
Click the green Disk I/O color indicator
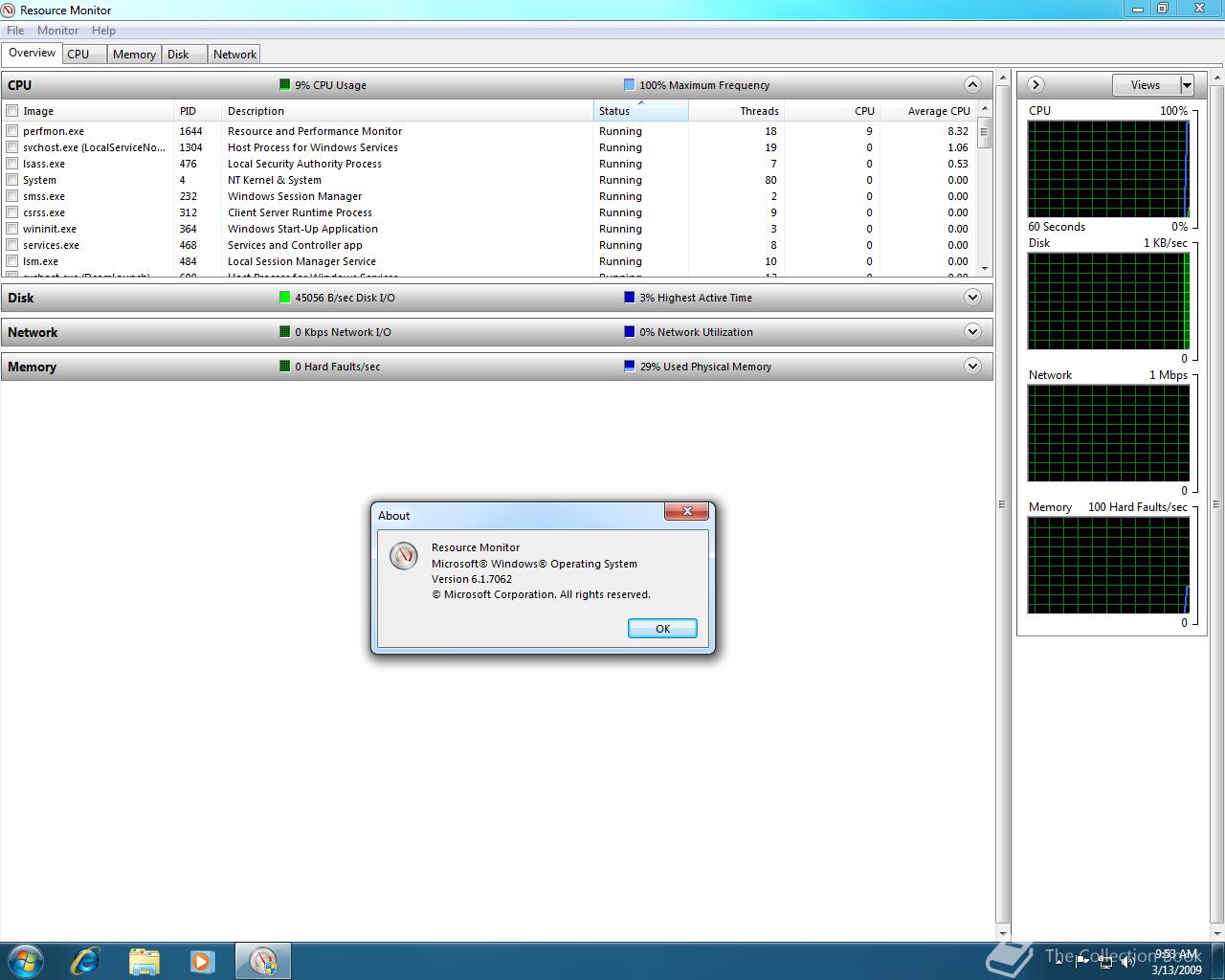pyautogui.click(x=284, y=297)
